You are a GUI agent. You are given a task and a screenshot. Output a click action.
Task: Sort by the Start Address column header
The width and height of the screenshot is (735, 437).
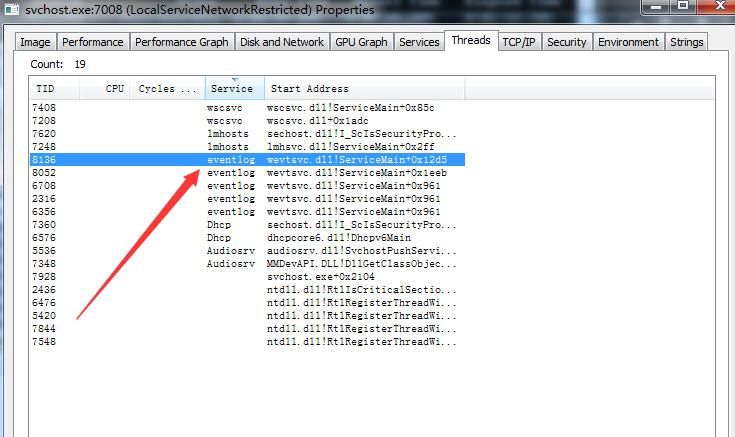pos(365,89)
